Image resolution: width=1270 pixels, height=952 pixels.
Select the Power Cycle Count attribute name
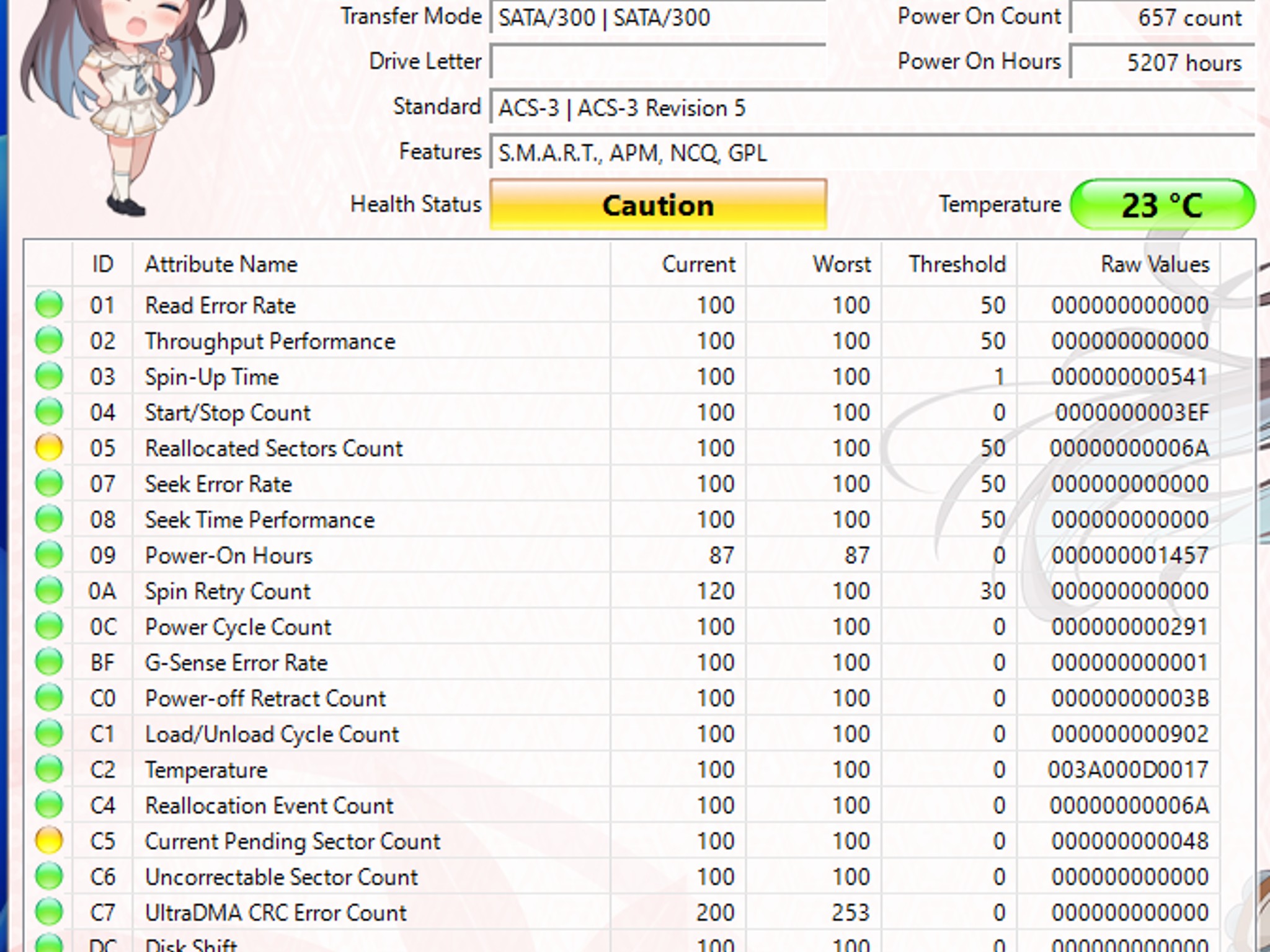coord(238,627)
